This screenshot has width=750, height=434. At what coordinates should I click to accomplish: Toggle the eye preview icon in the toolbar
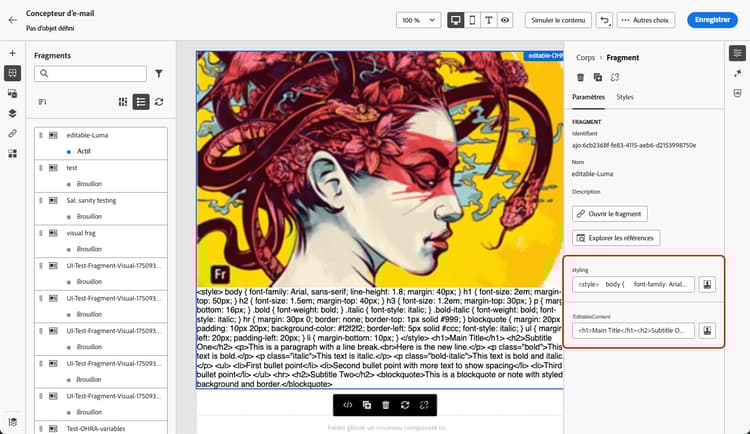click(505, 20)
